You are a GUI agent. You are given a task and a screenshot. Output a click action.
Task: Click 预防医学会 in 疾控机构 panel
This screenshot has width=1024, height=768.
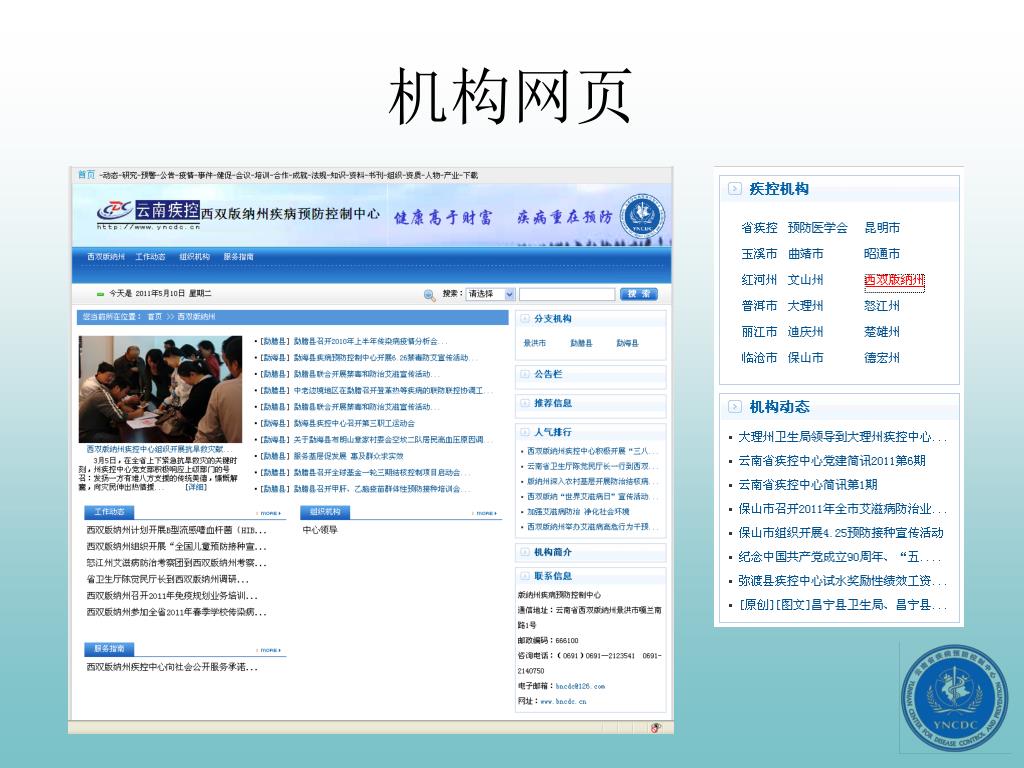[x=817, y=228]
